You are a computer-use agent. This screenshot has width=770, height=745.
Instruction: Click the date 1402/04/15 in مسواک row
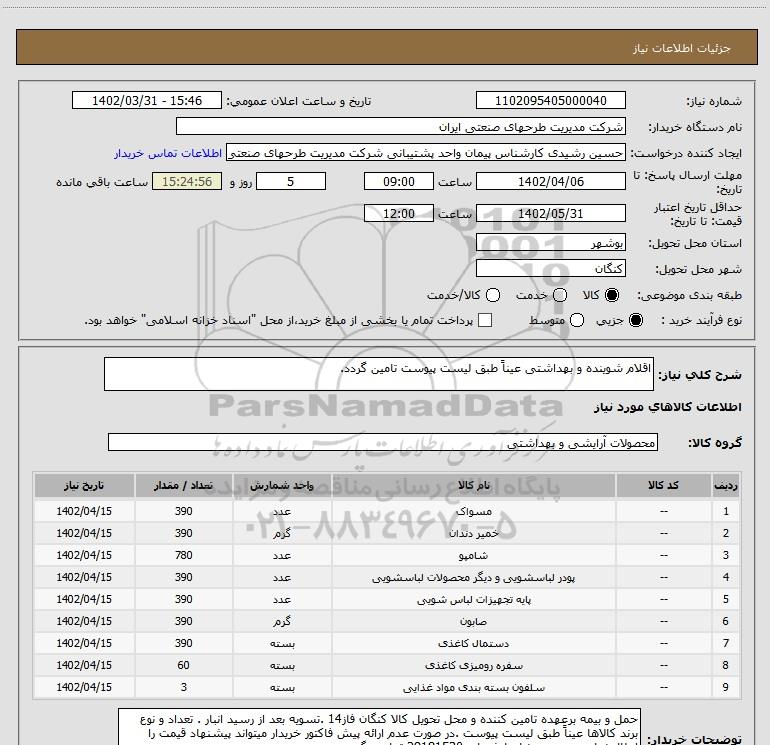tap(84, 511)
